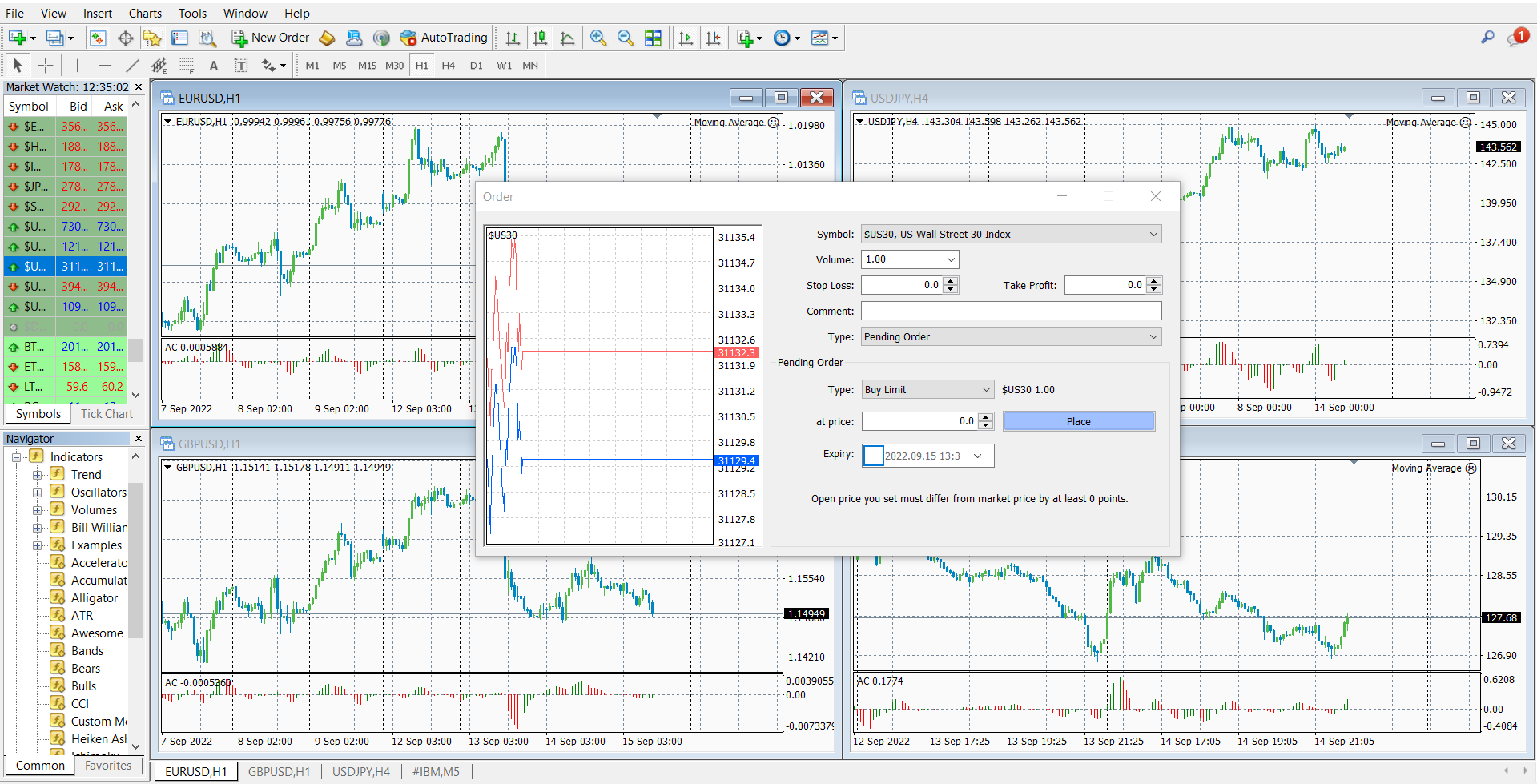Open the Strategy Tester magnifier icon
The width and height of the screenshot is (1537, 784).
[207, 38]
